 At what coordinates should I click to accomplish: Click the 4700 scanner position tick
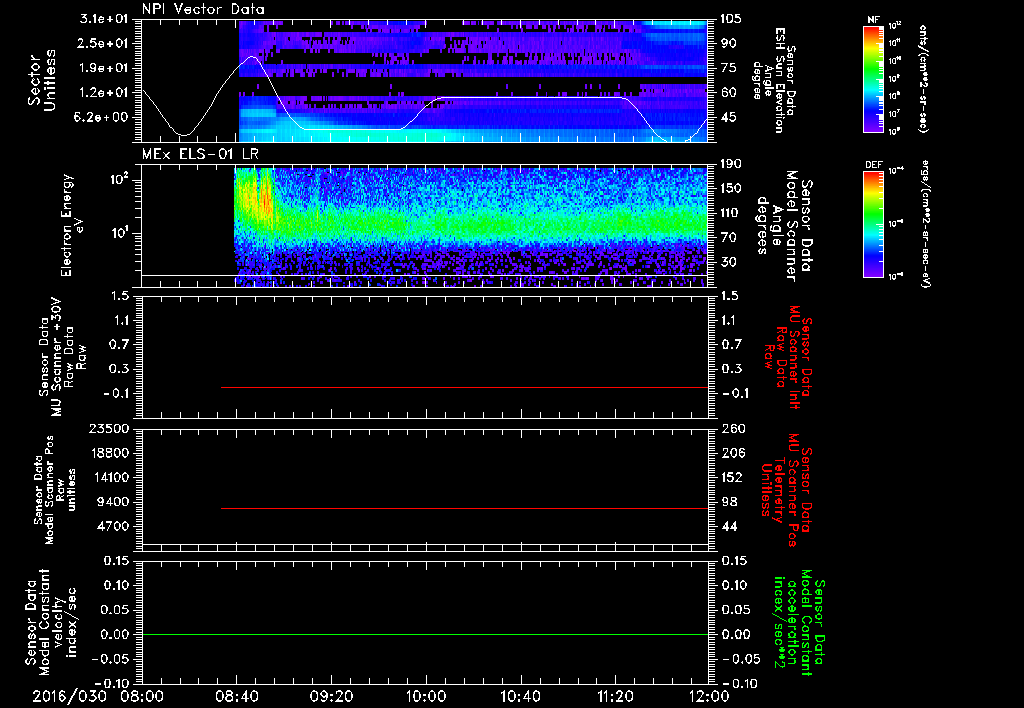coord(112,526)
